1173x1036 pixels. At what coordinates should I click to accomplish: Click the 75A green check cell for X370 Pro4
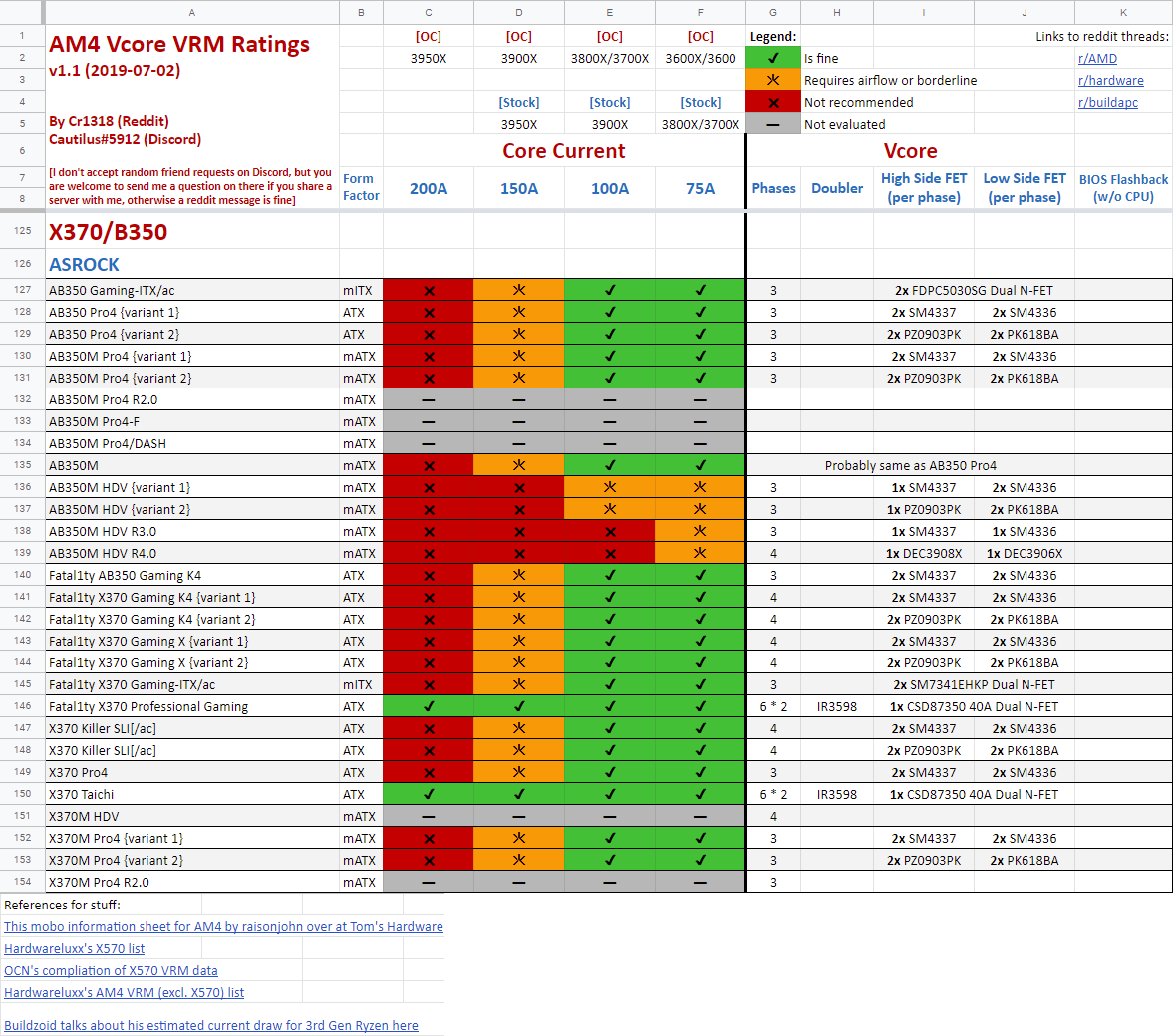click(x=701, y=772)
